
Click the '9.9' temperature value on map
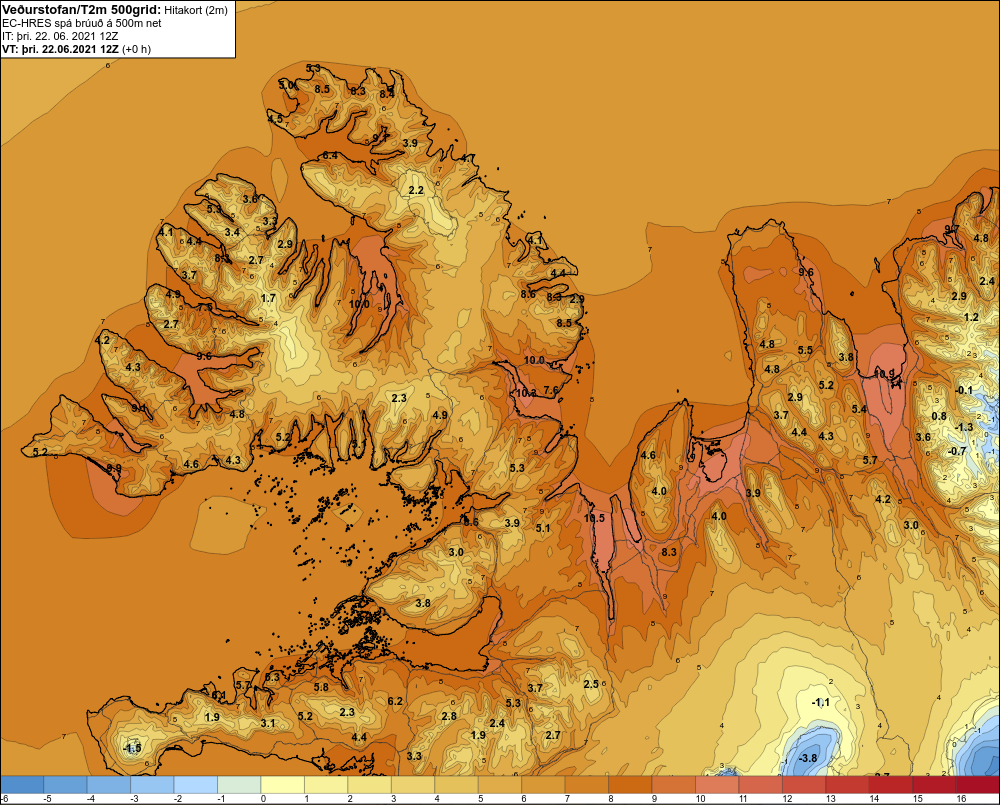coord(114,468)
